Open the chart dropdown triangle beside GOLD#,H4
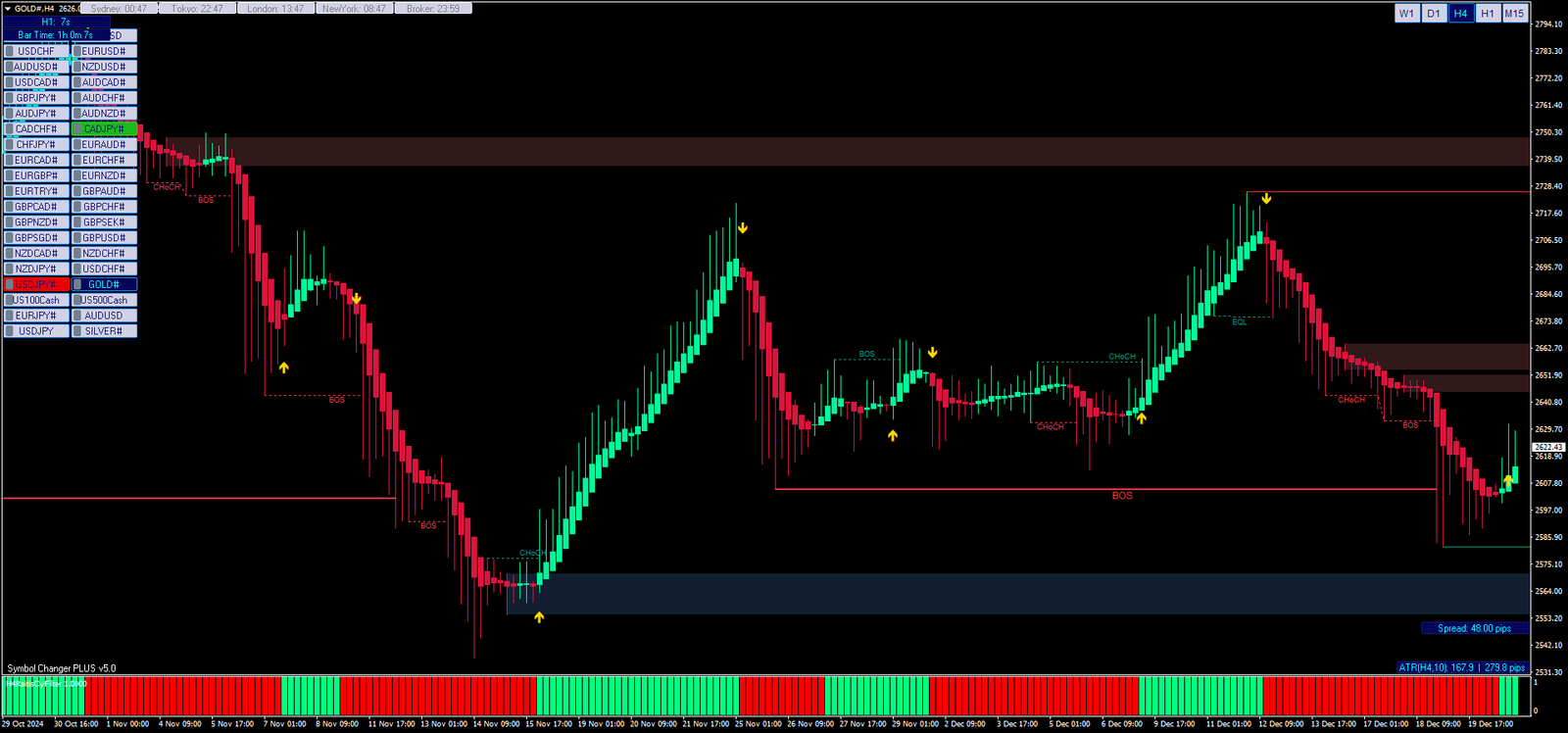Viewport: 1568px width, 733px height. click(8, 9)
